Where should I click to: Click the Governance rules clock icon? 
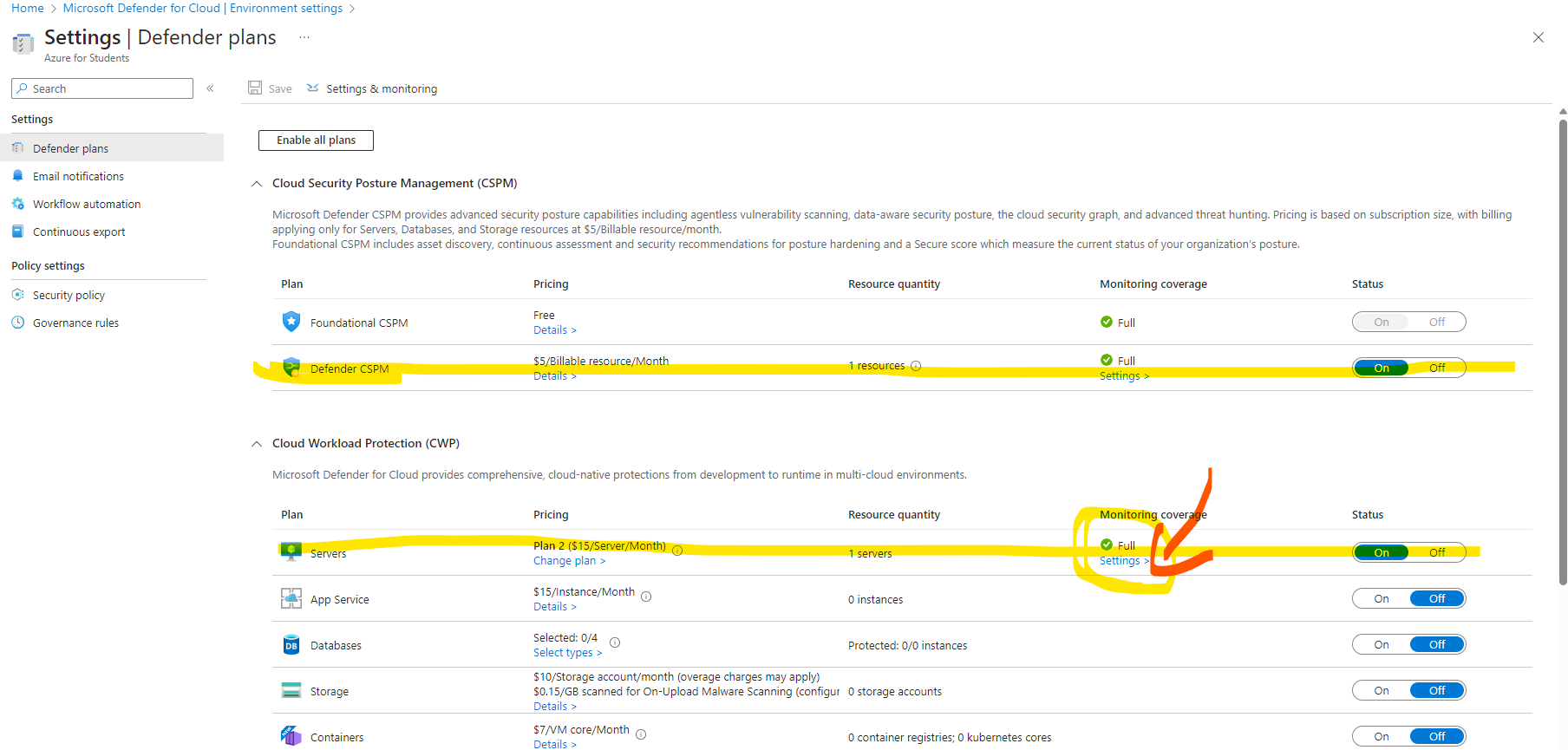[18, 323]
